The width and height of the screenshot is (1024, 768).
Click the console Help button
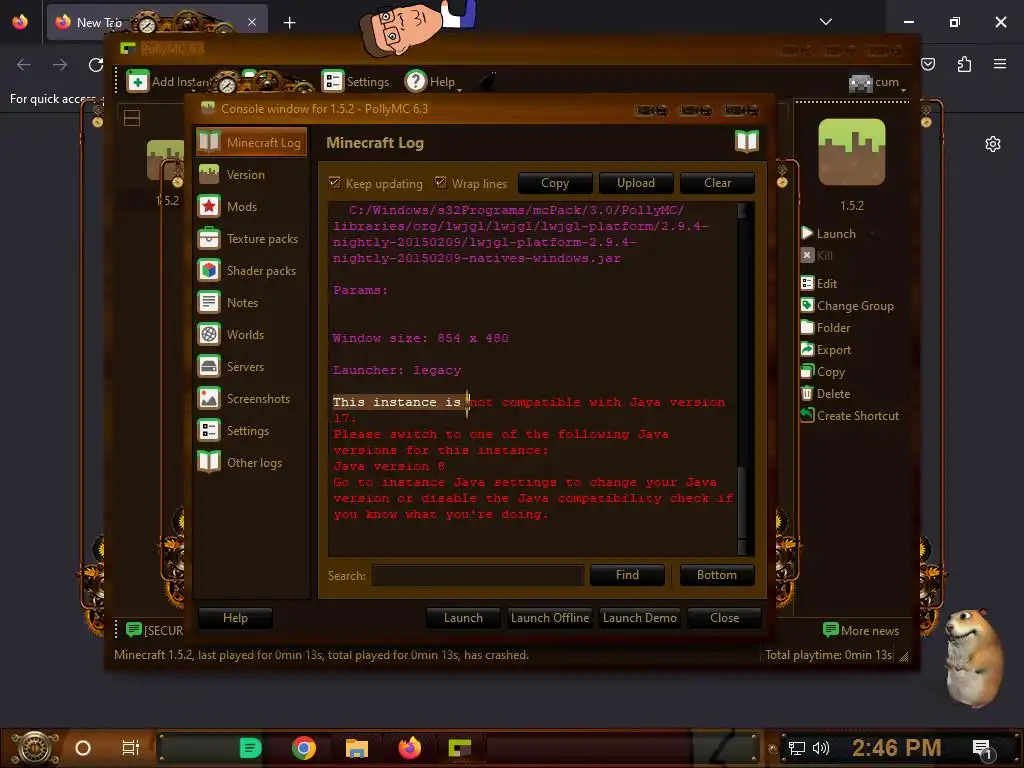tap(235, 618)
